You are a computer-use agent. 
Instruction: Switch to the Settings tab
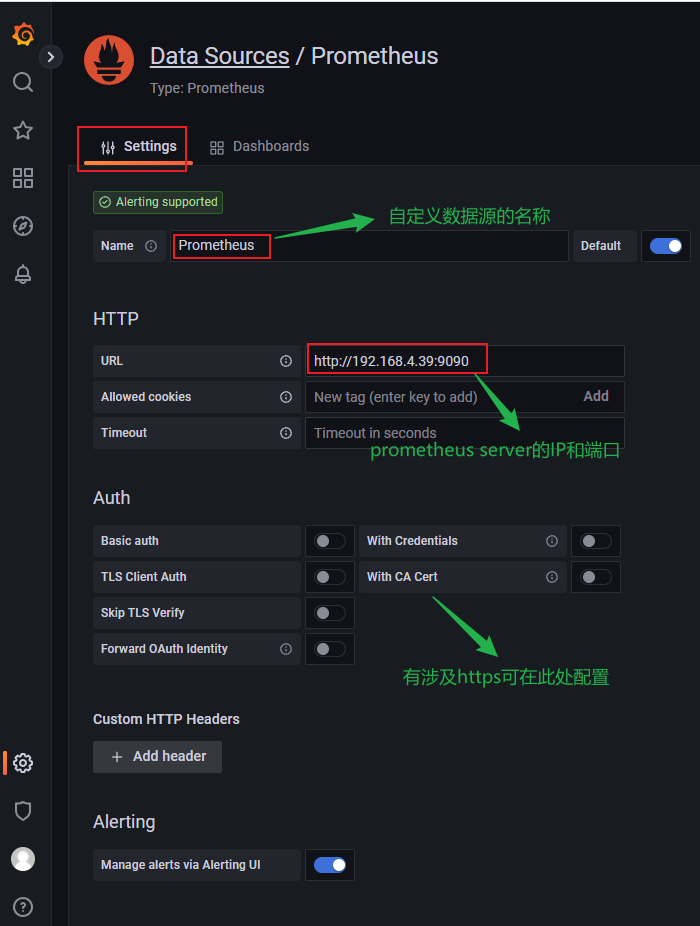pyautogui.click(x=139, y=146)
